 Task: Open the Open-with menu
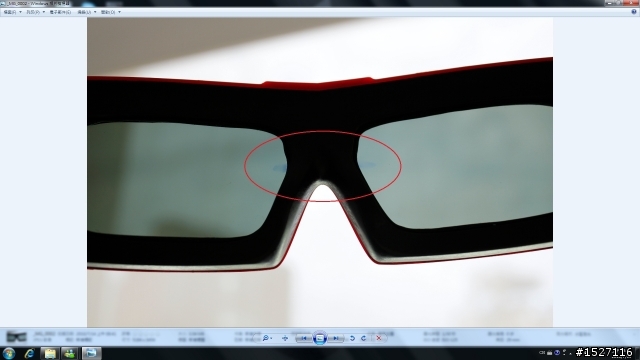110,12
